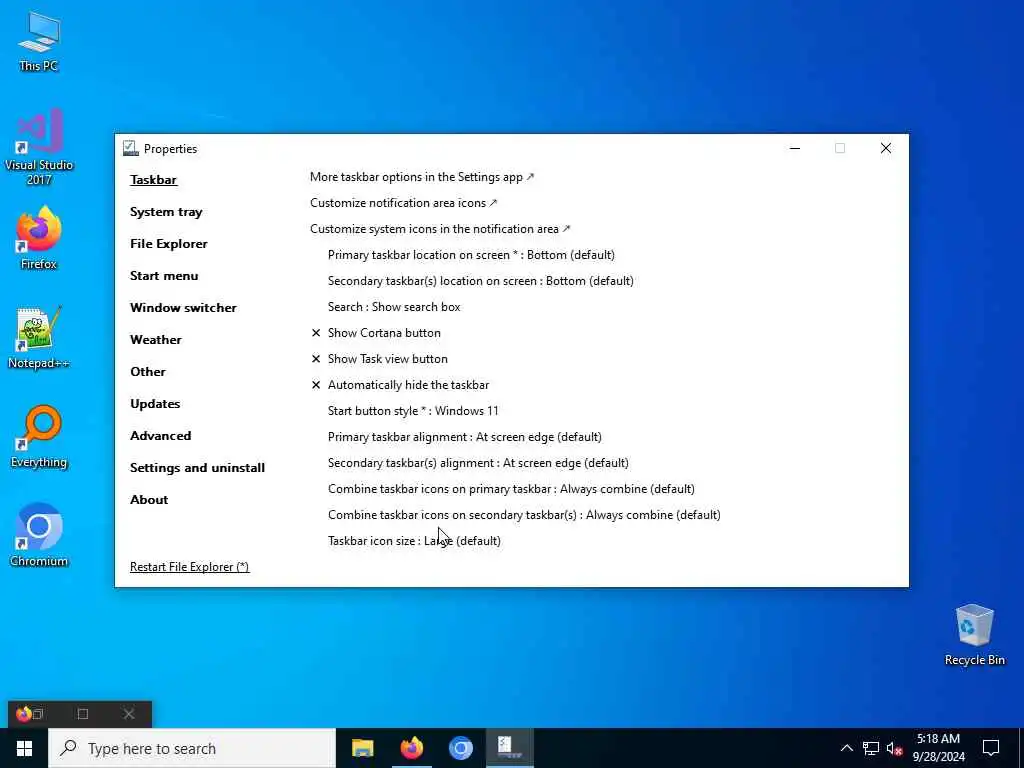The width and height of the screenshot is (1024, 768).
Task: Open the System tray section
Action: tap(166, 212)
